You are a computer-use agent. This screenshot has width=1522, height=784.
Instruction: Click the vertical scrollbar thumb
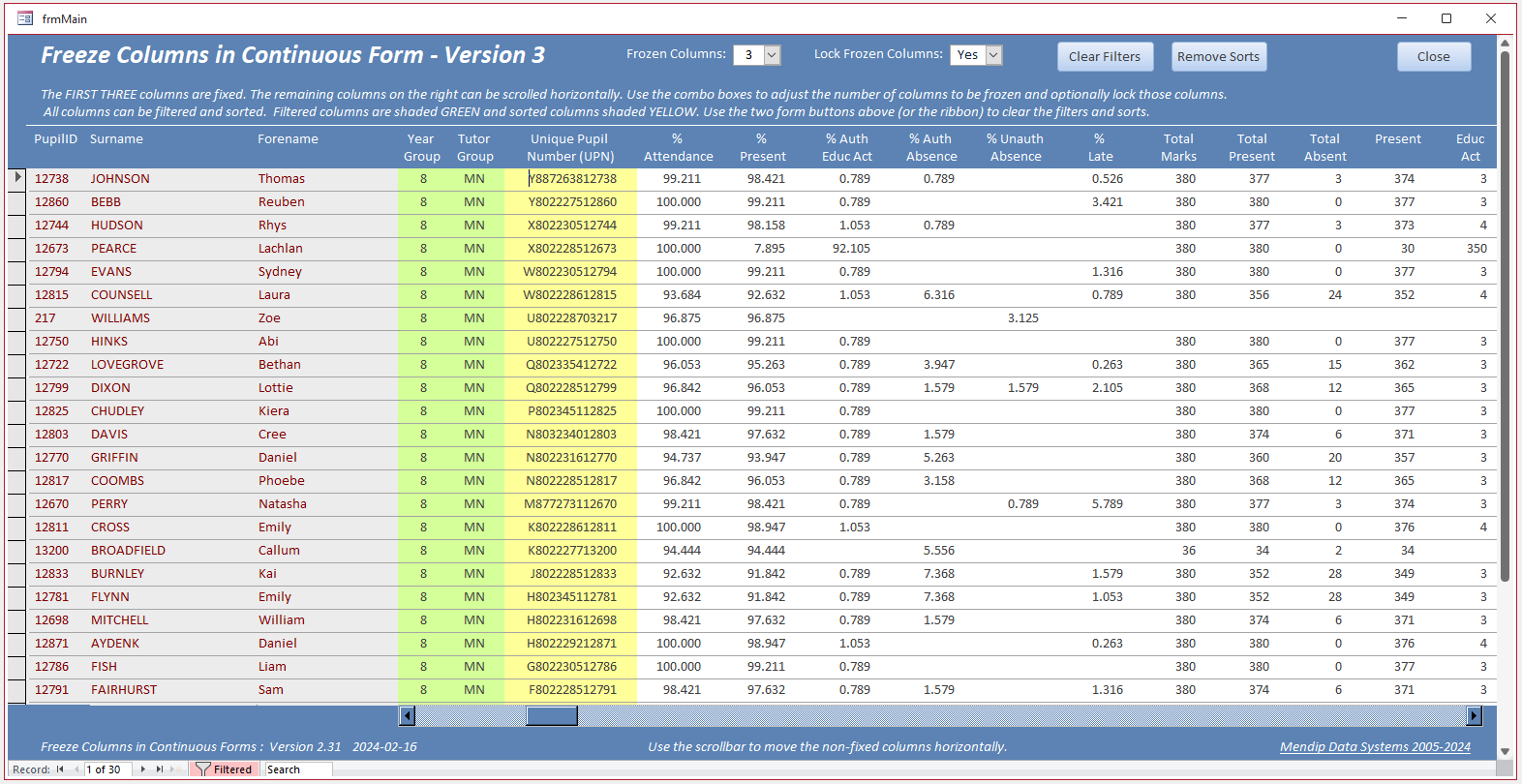[x=1505, y=316]
